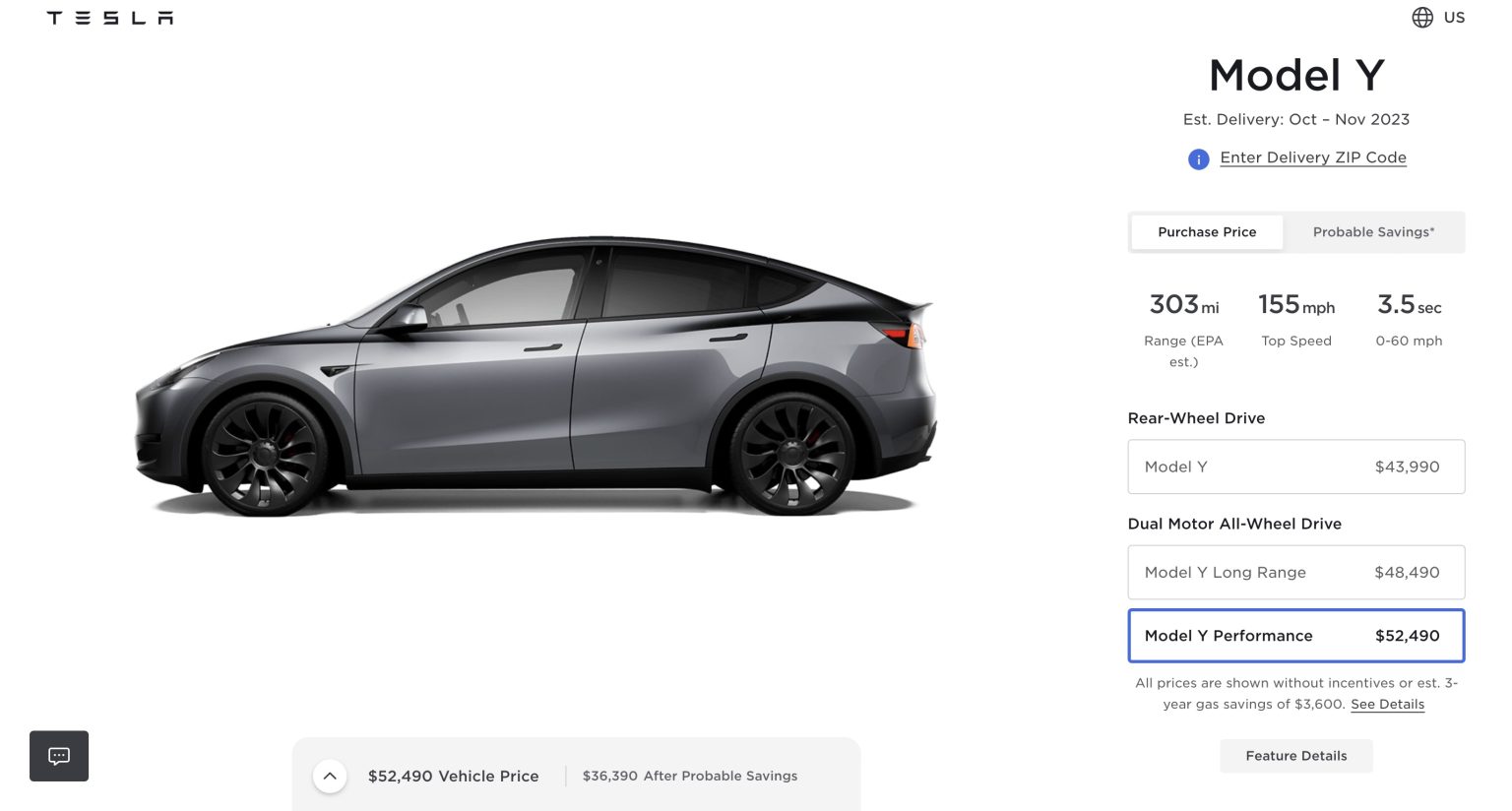Click the Tesla logo
1512x811 pixels.
pos(110,18)
